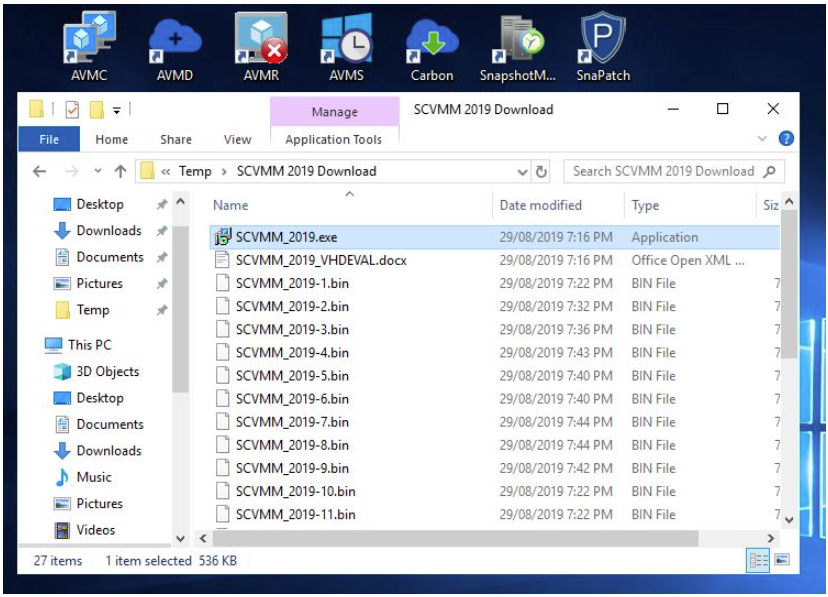Select the AVMS desktop shortcut
Image resolution: width=828 pixels, height=597 pixels.
coord(346,48)
